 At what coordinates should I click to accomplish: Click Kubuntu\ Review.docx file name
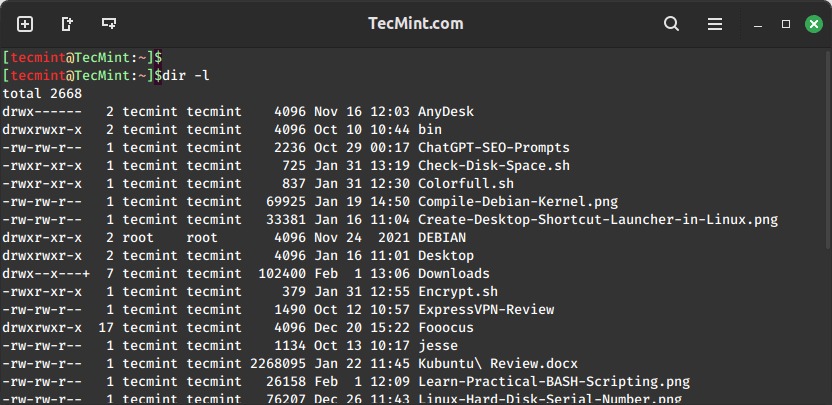(498, 364)
